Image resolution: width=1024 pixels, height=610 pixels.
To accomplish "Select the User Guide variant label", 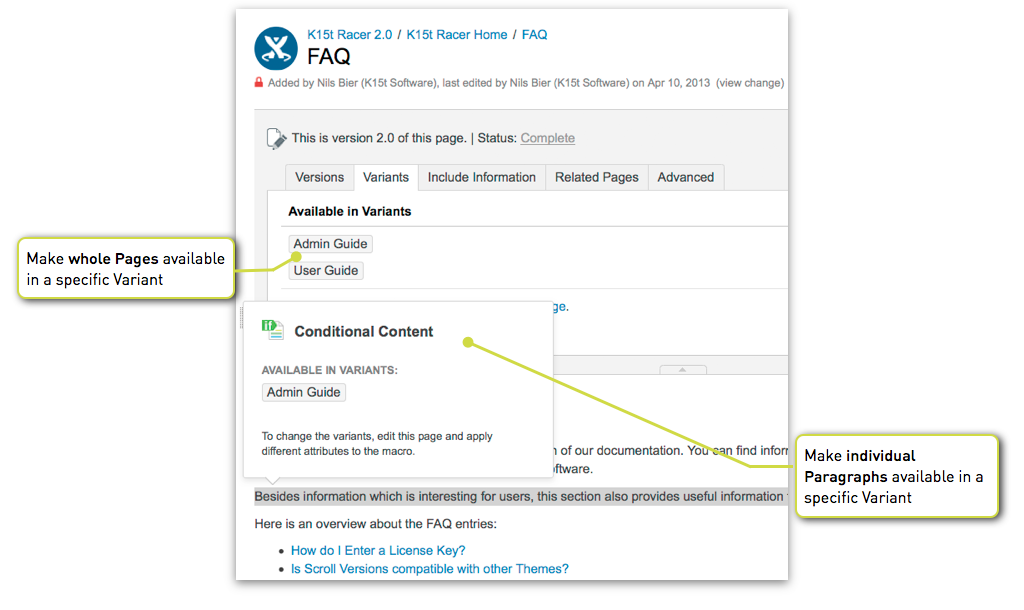I will [326, 270].
